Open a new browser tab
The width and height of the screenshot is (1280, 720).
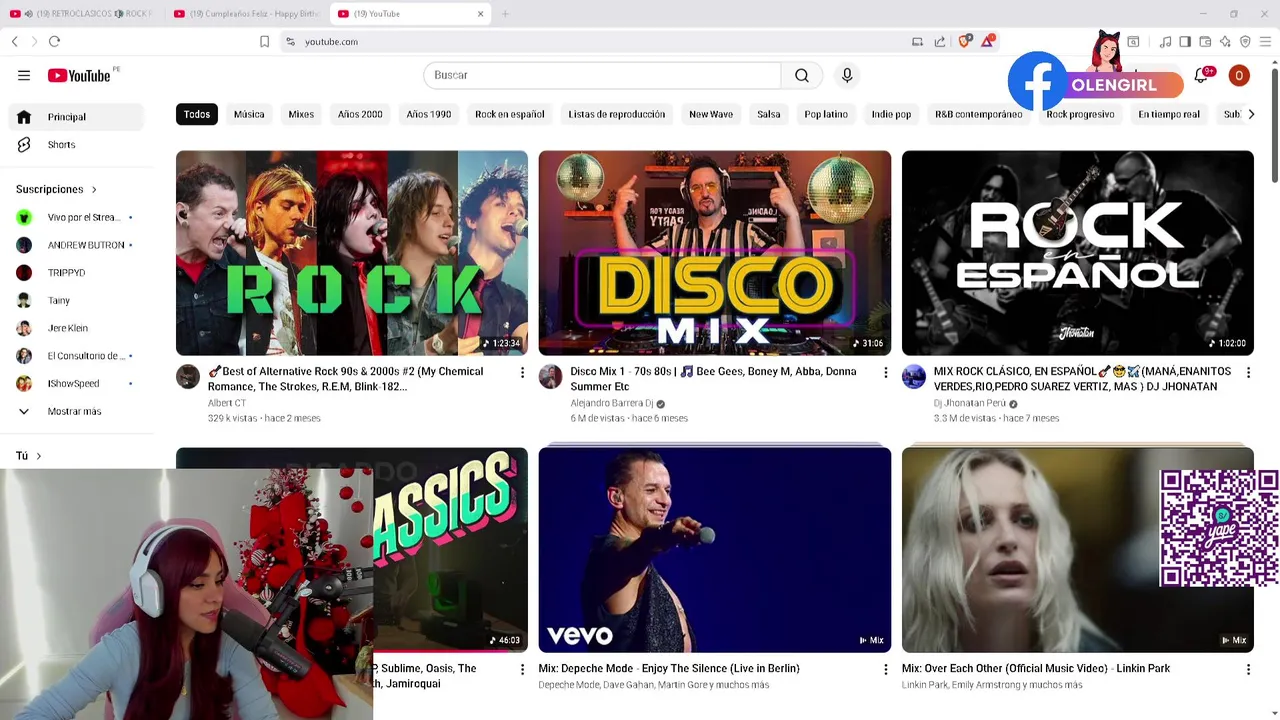[505, 14]
